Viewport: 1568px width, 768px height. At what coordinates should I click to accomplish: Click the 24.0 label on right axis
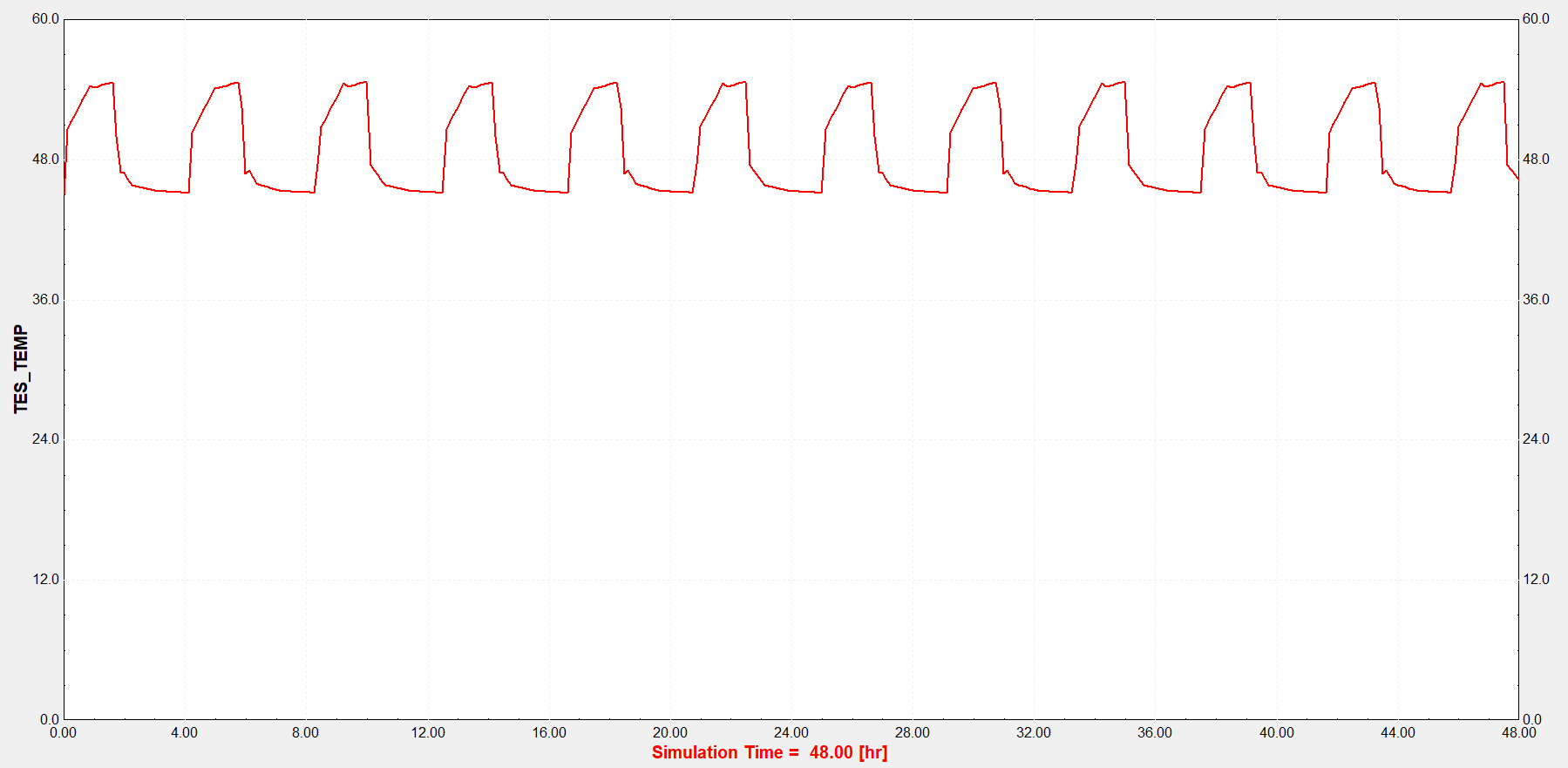(1536, 439)
